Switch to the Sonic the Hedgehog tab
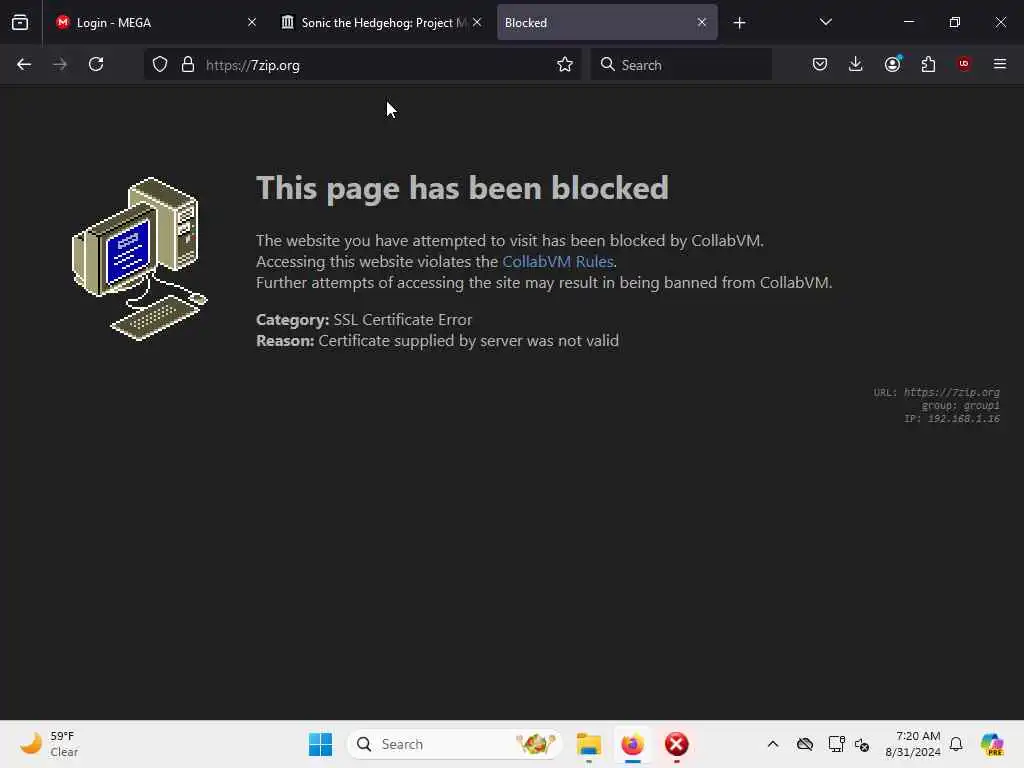The image size is (1024, 768). coord(382,22)
